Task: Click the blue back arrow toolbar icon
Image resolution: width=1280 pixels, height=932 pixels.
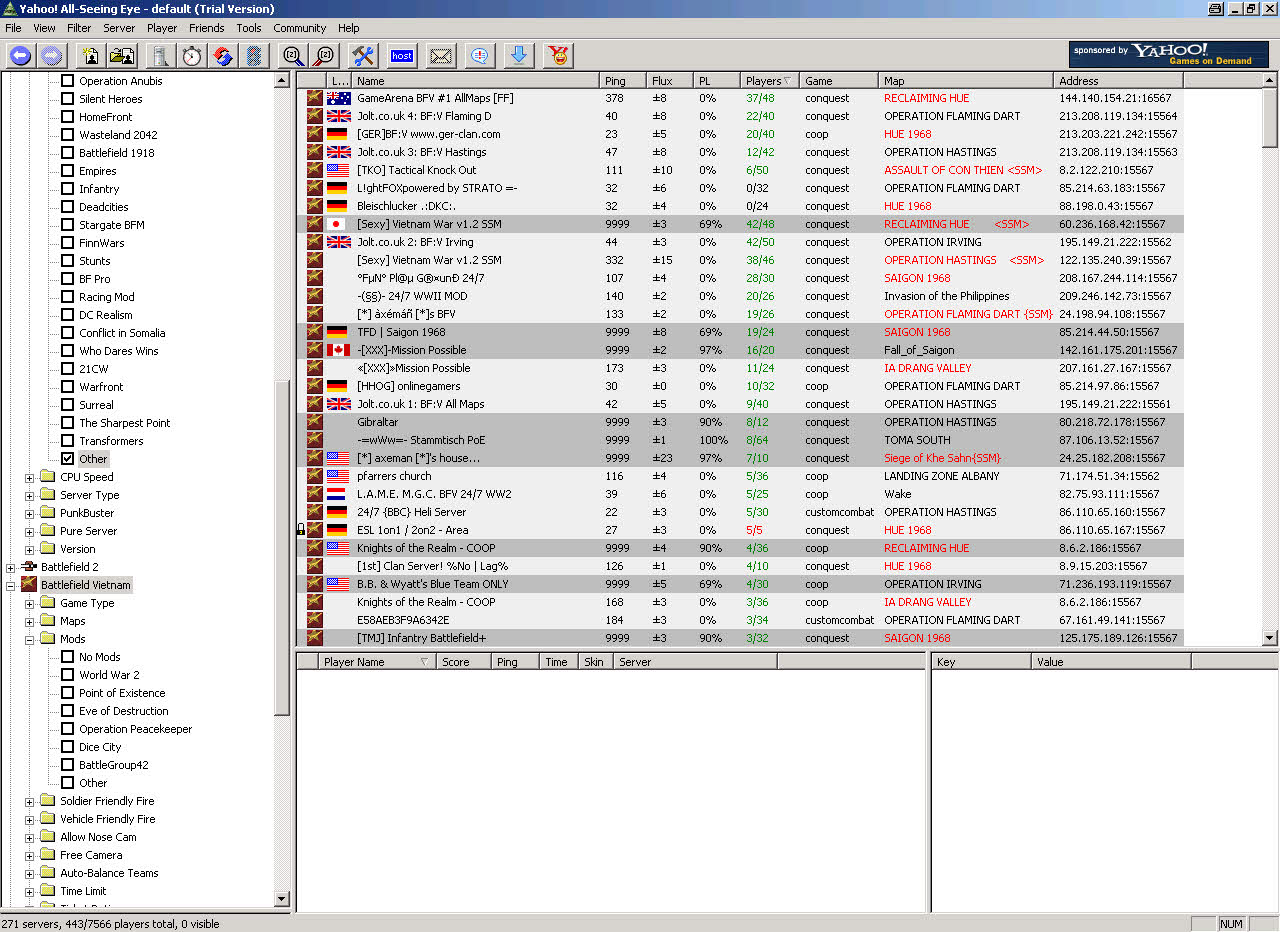Action: pyautogui.click(x=20, y=56)
